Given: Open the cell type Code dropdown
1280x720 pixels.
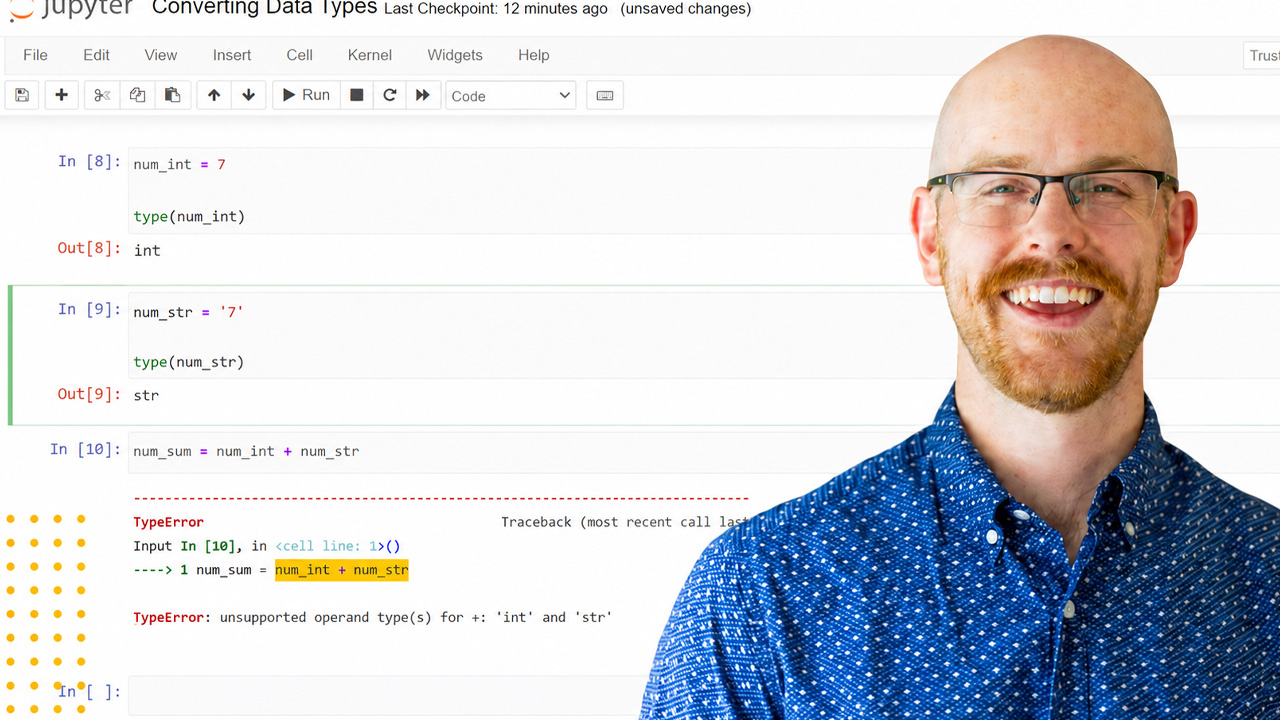Looking at the screenshot, I should point(510,96).
